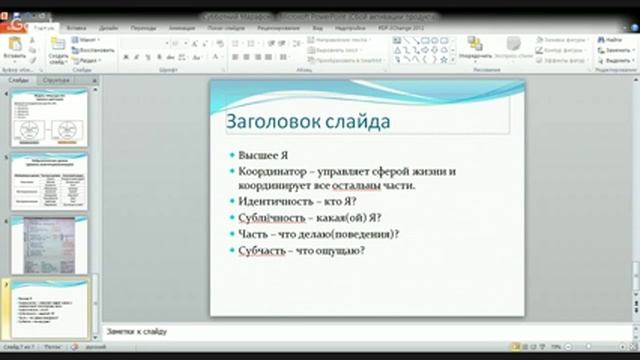Select the Rectangle shape in gallery

point(425,40)
